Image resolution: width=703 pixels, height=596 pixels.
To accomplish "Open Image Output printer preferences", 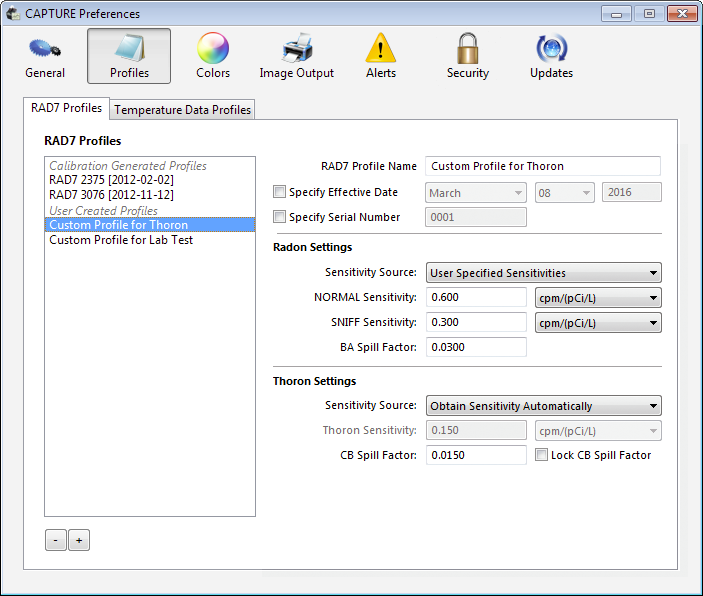I will pos(296,57).
